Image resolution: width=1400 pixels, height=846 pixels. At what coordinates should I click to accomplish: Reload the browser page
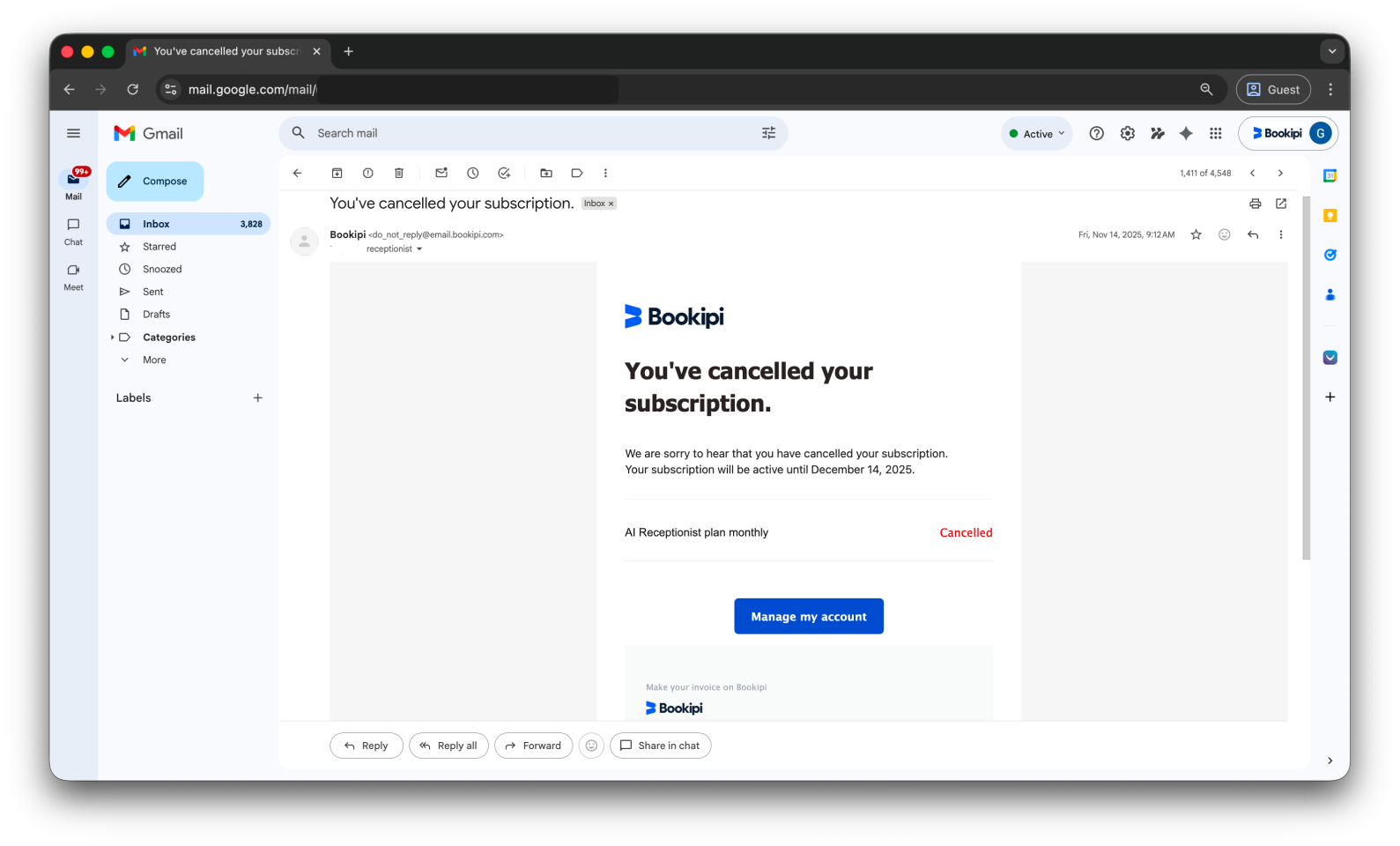pyautogui.click(x=133, y=89)
